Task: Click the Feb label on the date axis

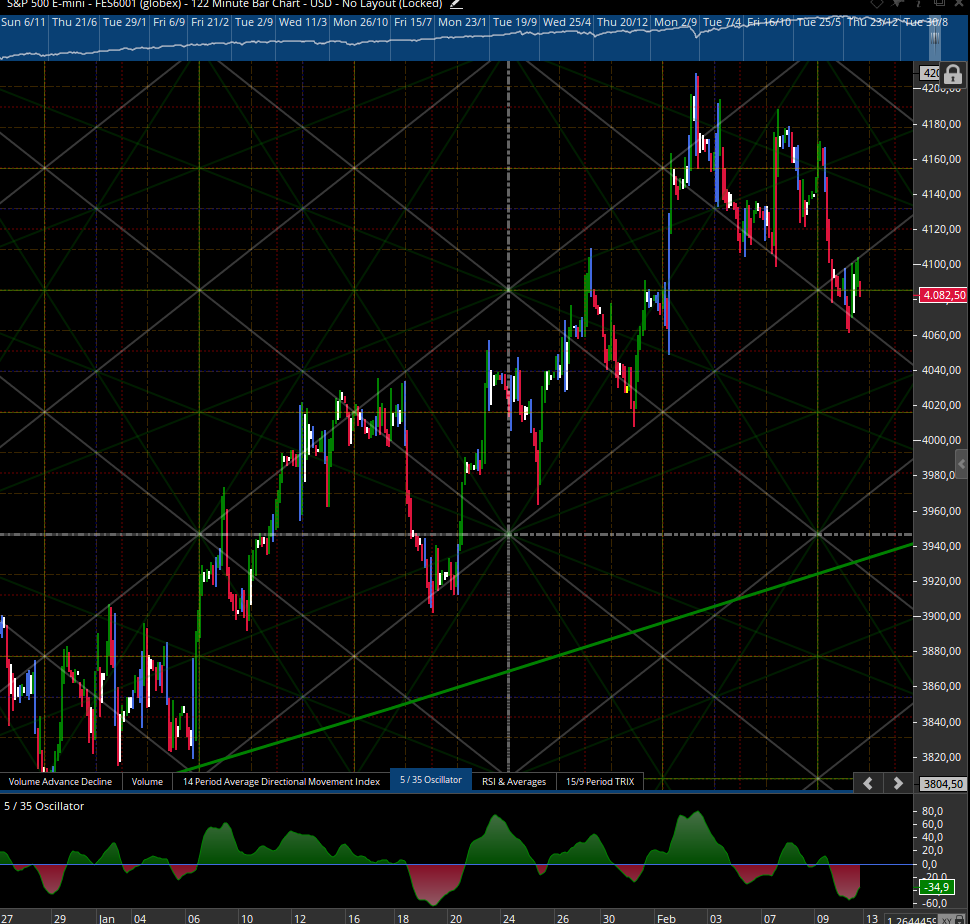Action: point(666,918)
